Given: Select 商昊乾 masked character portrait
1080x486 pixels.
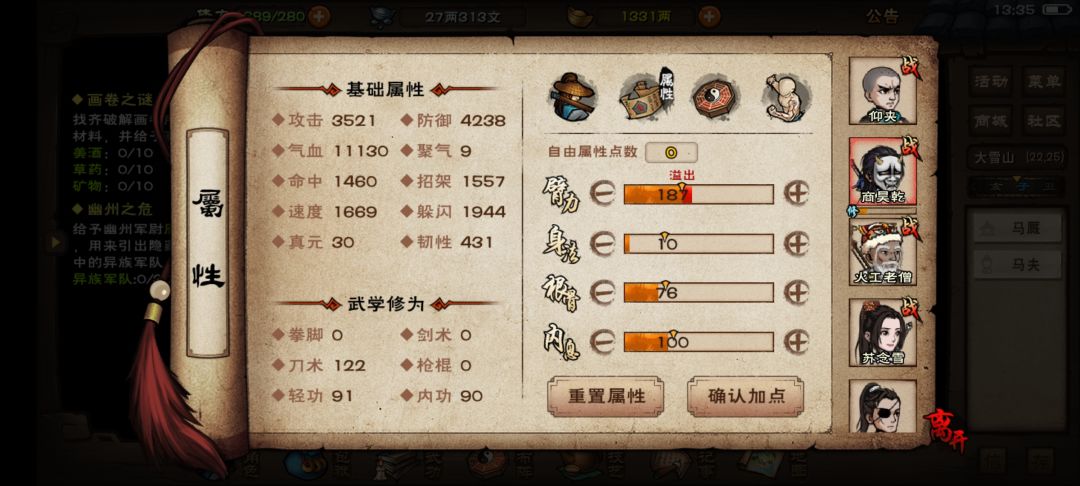Looking at the screenshot, I should pyautogui.click(x=882, y=171).
